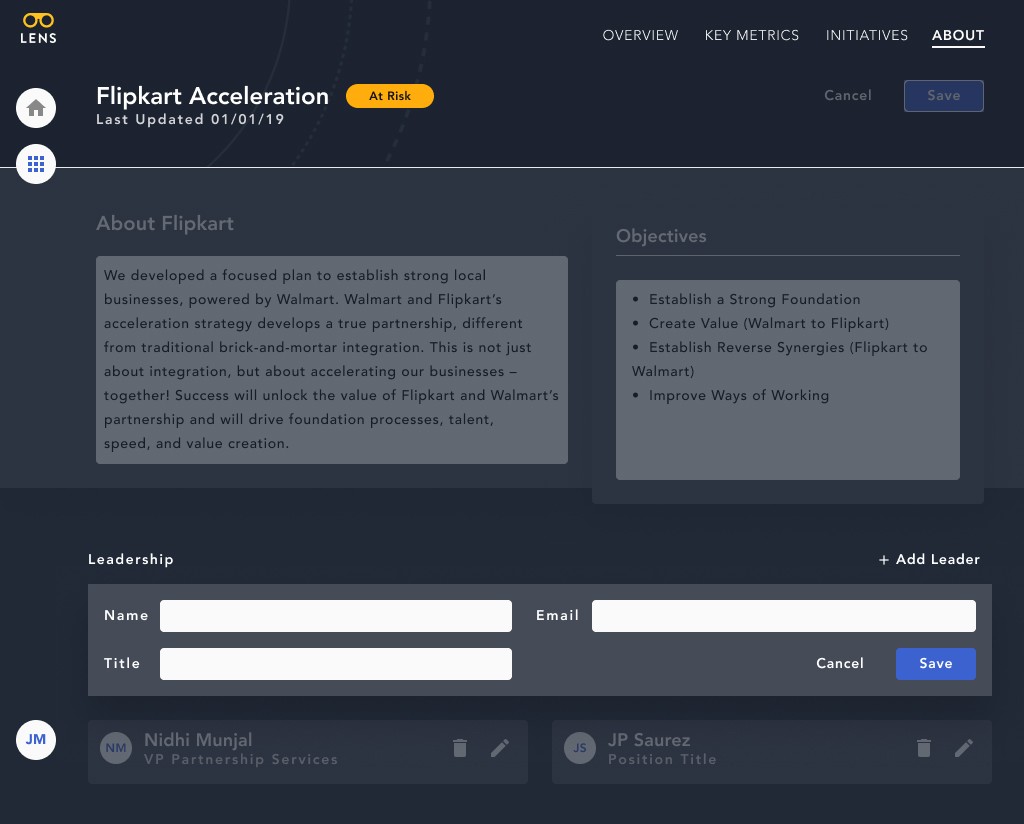Click the About Flipkart section heading

pos(165,223)
